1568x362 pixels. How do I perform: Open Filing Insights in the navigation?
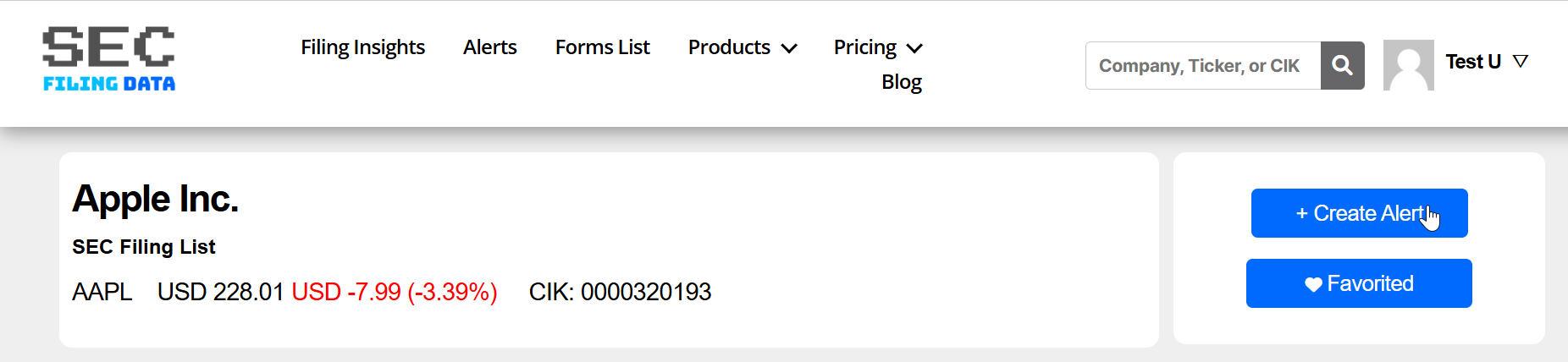(362, 47)
